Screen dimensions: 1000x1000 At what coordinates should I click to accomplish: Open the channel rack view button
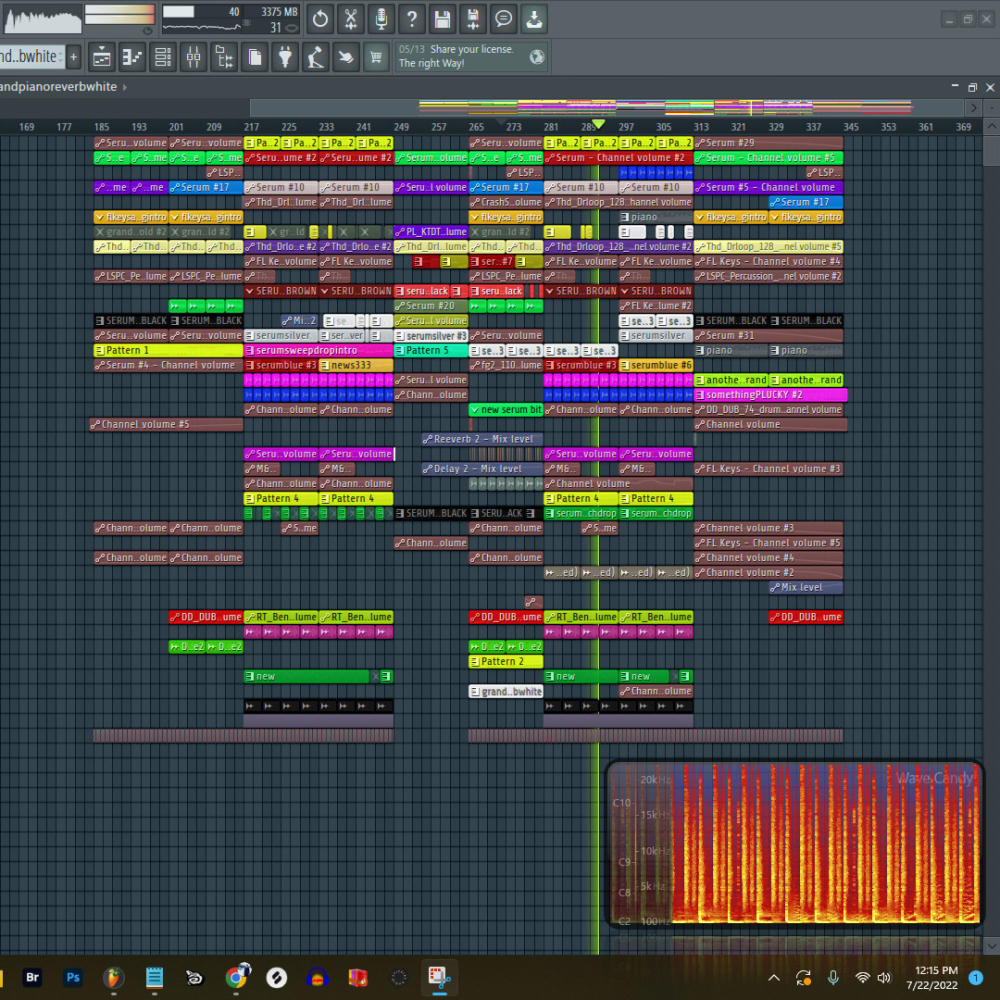(x=163, y=57)
